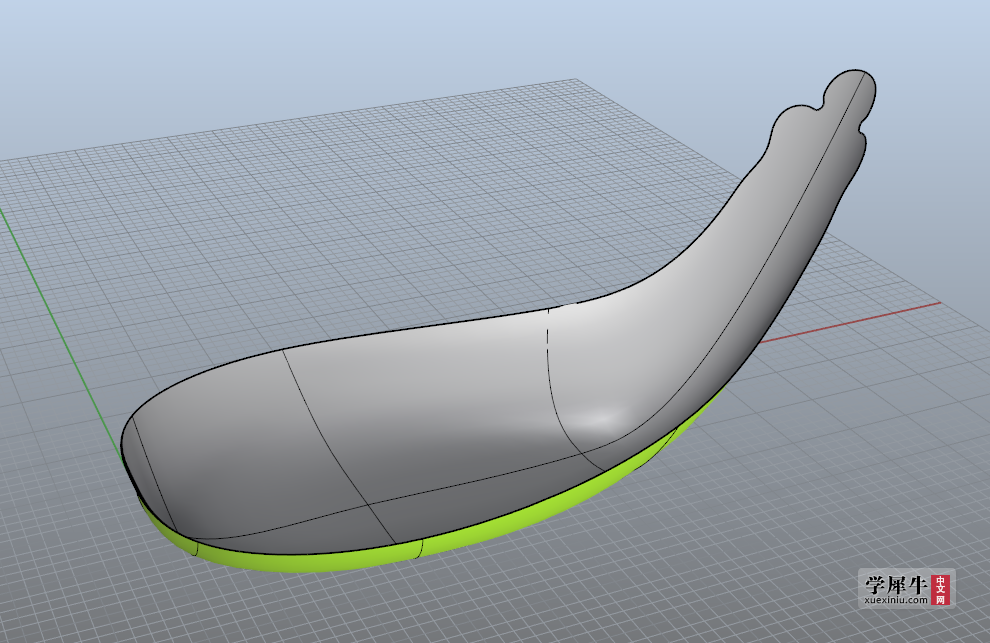Click the red X-axis line on grid

(x=850, y=322)
